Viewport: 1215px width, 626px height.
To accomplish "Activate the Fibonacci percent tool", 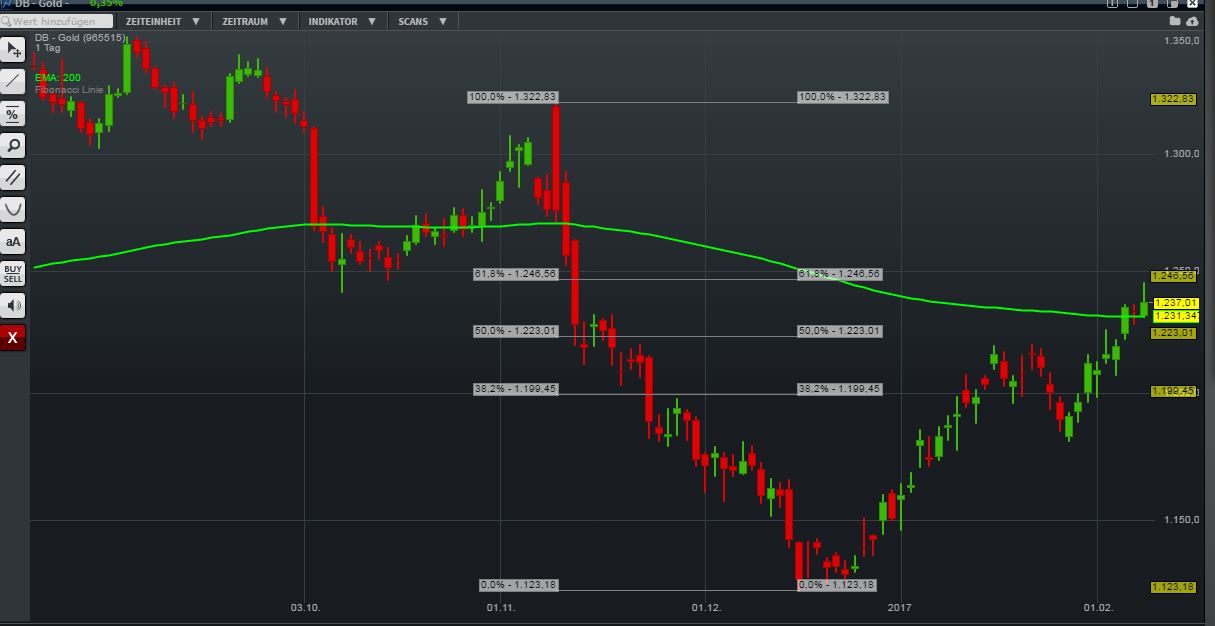I will pyautogui.click(x=13, y=114).
